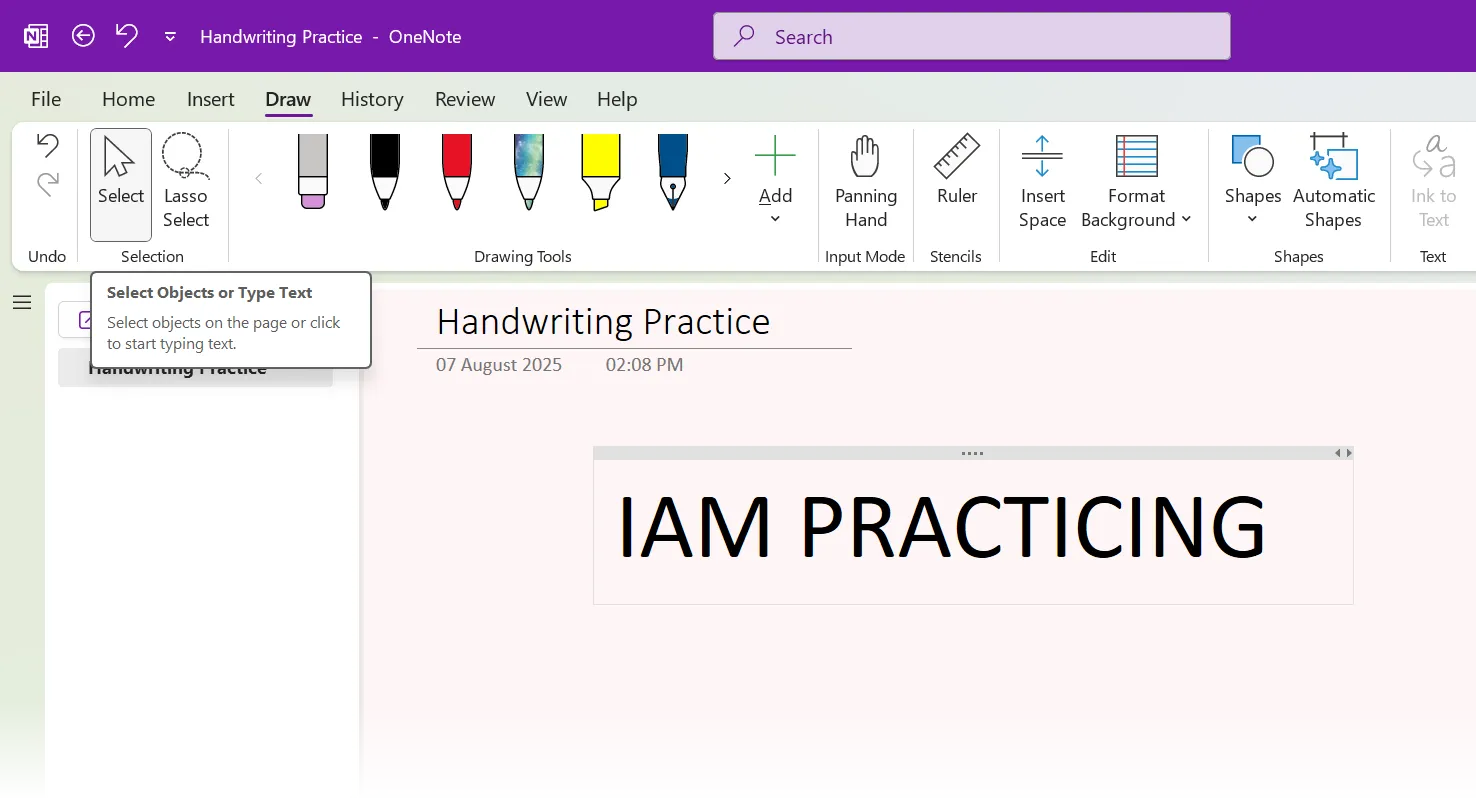The image size is (1476, 799).
Task: Click the Insert Space tool
Action: pos(1042,180)
